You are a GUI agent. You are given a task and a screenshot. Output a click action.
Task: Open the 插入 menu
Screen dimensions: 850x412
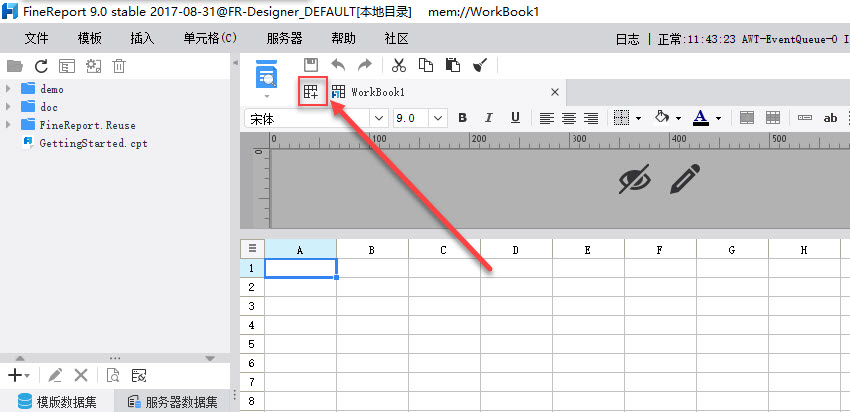coord(142,38)
